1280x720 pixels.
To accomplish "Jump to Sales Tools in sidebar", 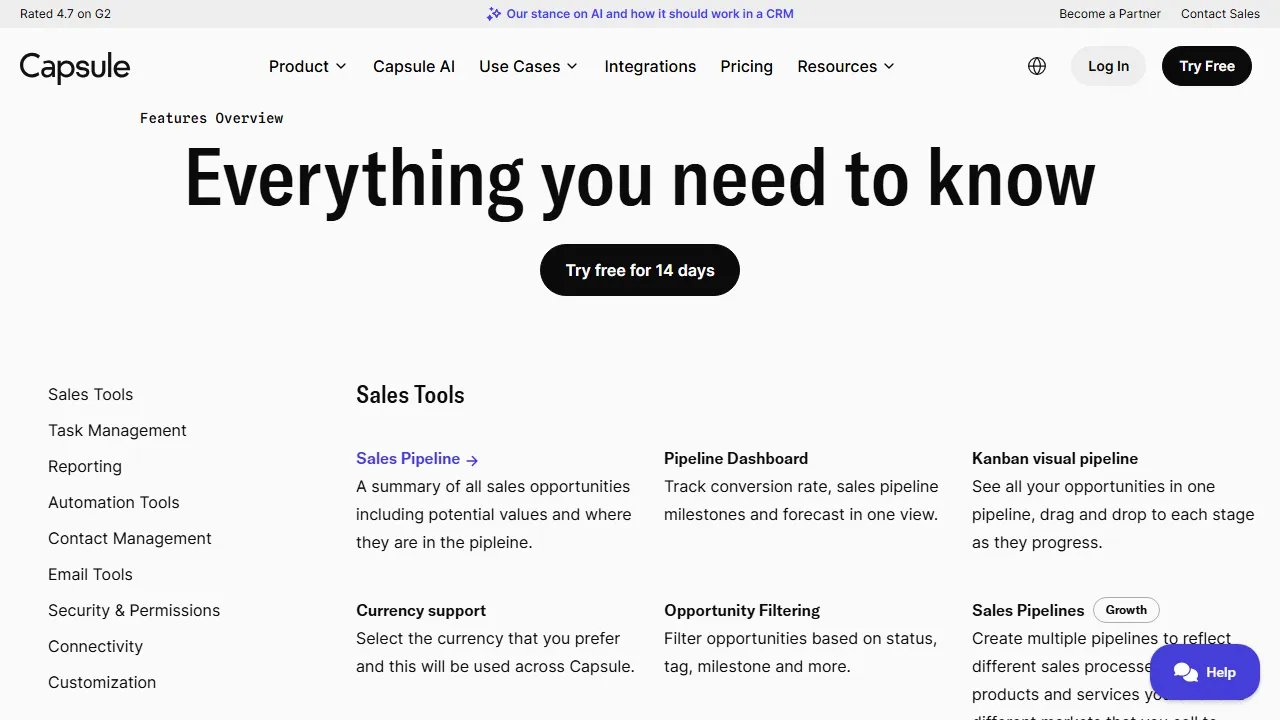I will tap(90, 394).
